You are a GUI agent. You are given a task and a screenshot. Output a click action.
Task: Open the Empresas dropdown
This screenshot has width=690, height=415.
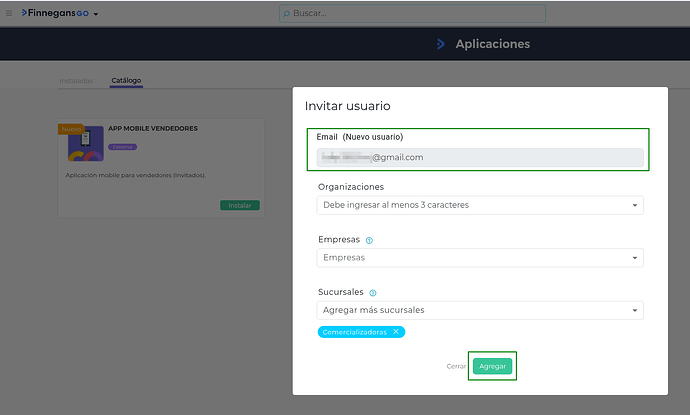point(480,257)
